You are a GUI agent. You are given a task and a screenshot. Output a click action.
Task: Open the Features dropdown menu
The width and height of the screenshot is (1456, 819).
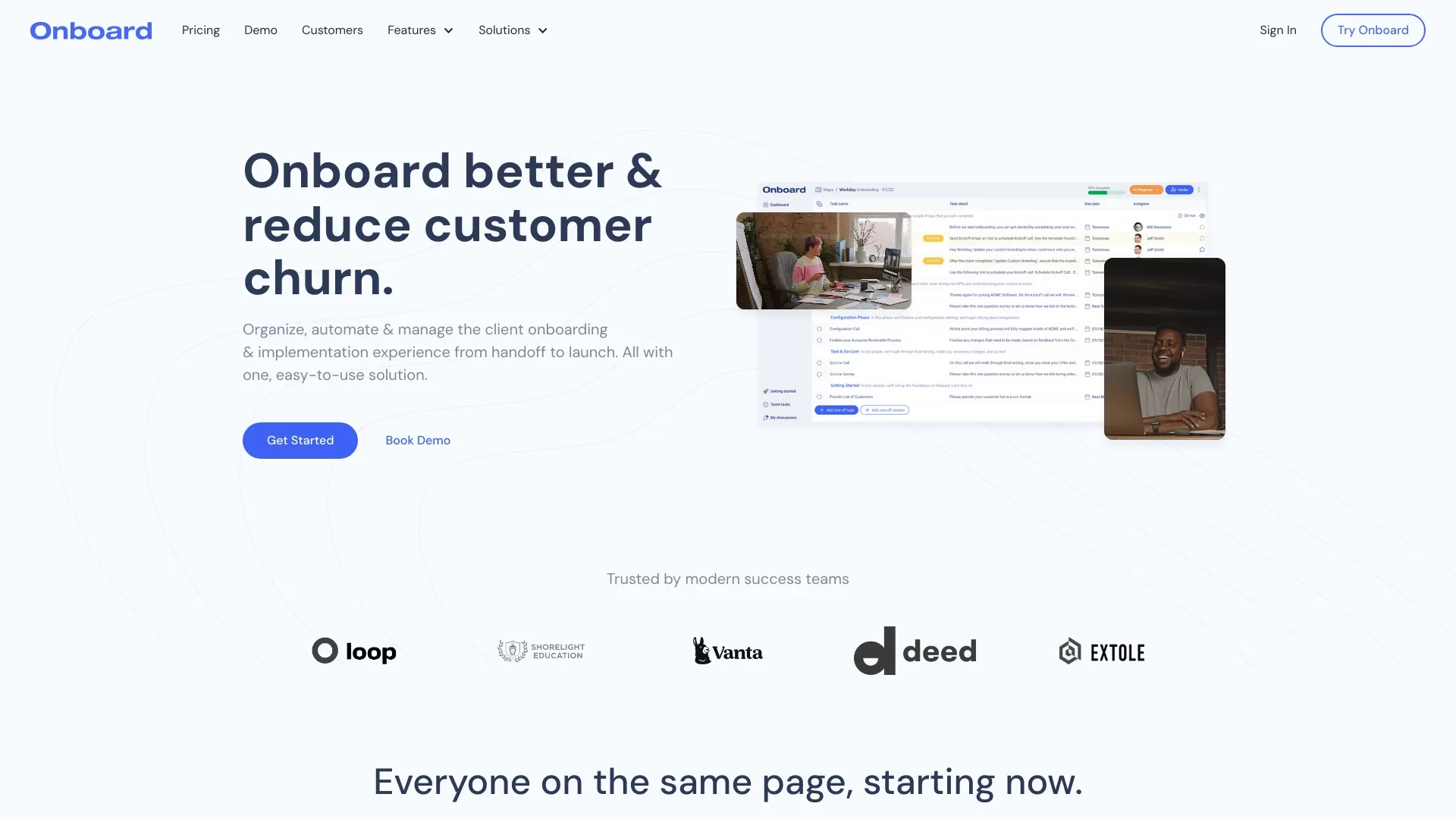(x=420, y=30)
